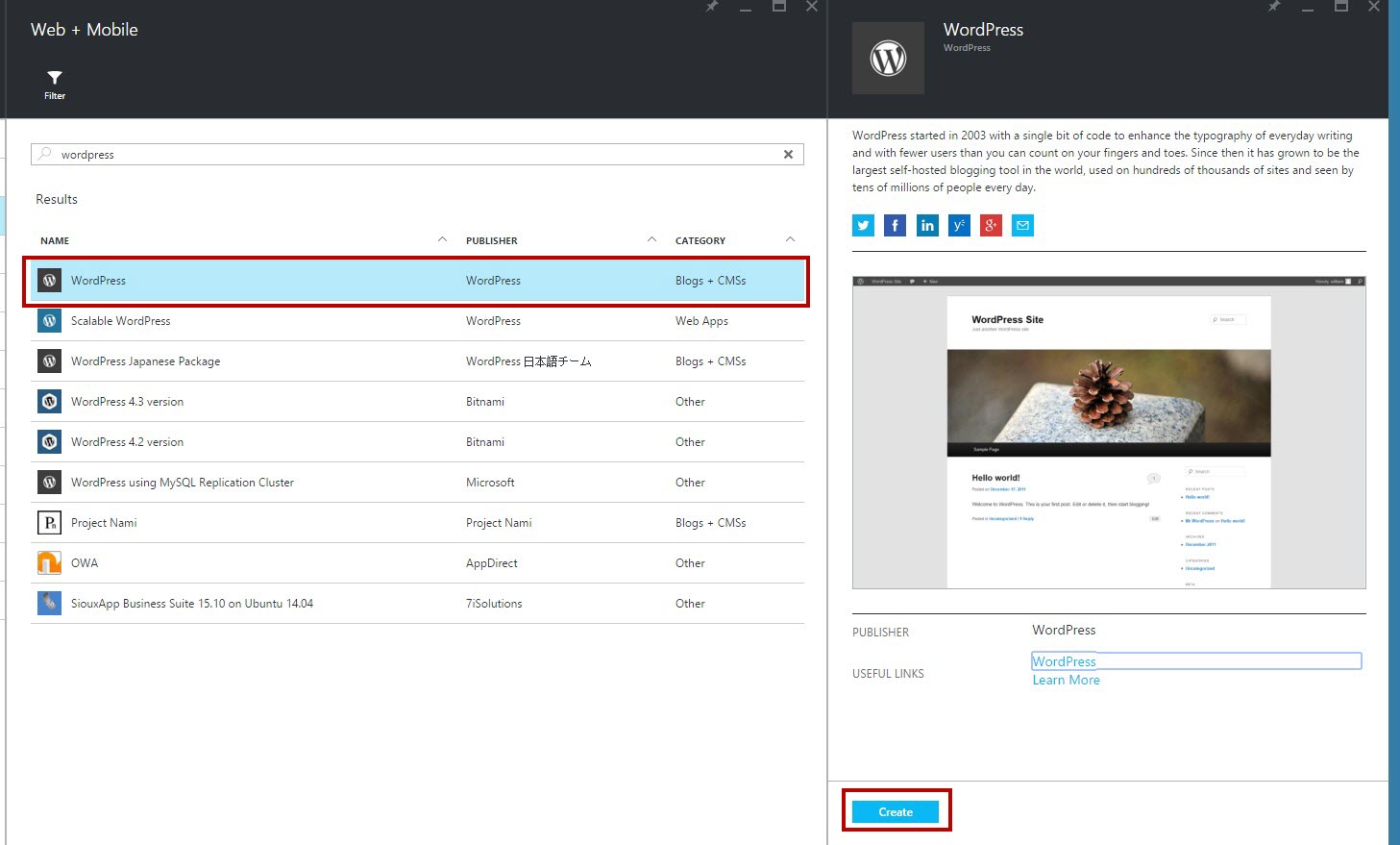Image resolution: width=1400 pixels, height=845 pixels.
Task: Click the Microsoft publisher cell
Action: 490,483
